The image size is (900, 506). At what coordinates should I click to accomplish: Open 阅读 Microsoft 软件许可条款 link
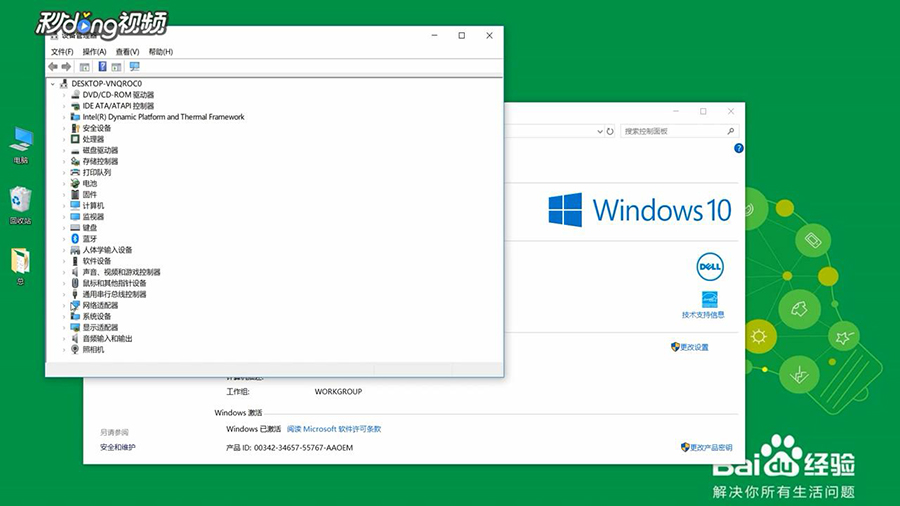point(334,429)
